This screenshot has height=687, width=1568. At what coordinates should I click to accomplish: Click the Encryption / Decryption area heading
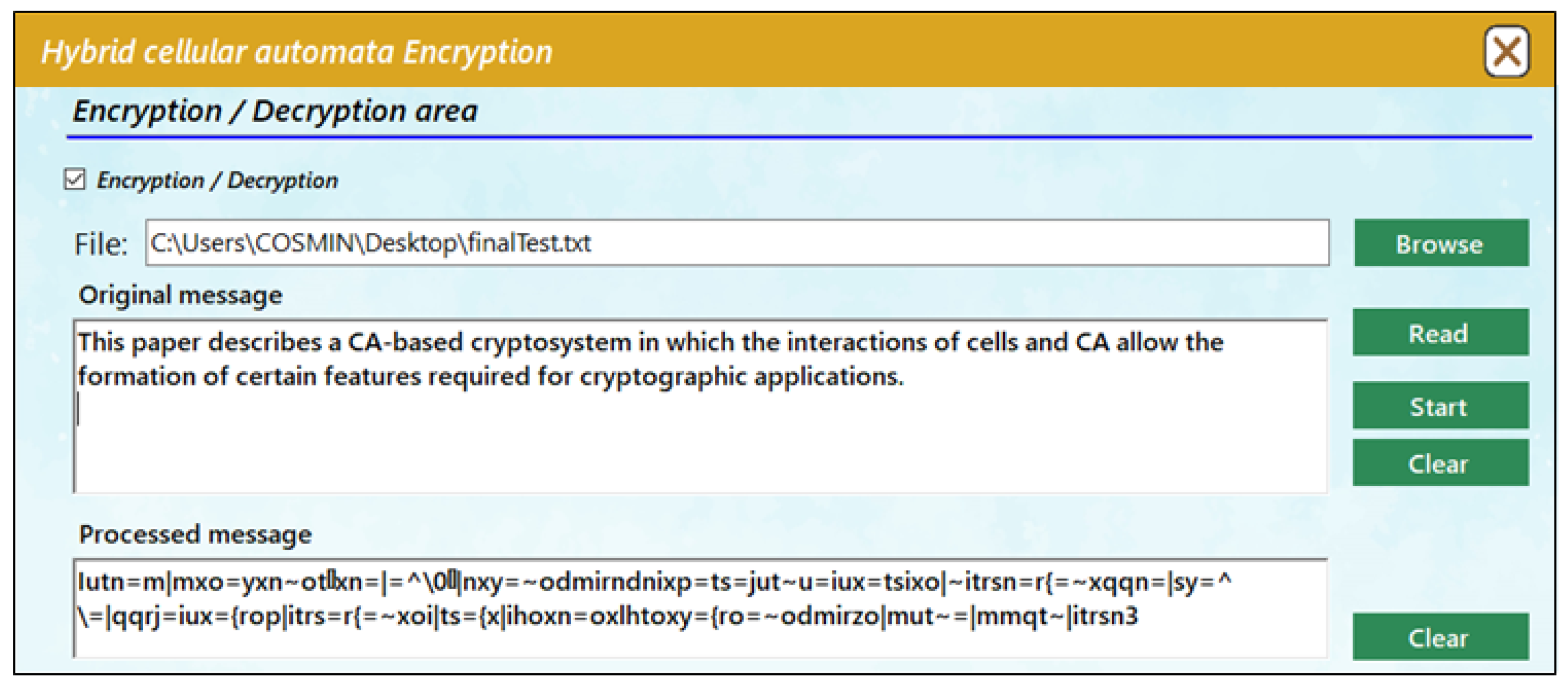point(275,111)
